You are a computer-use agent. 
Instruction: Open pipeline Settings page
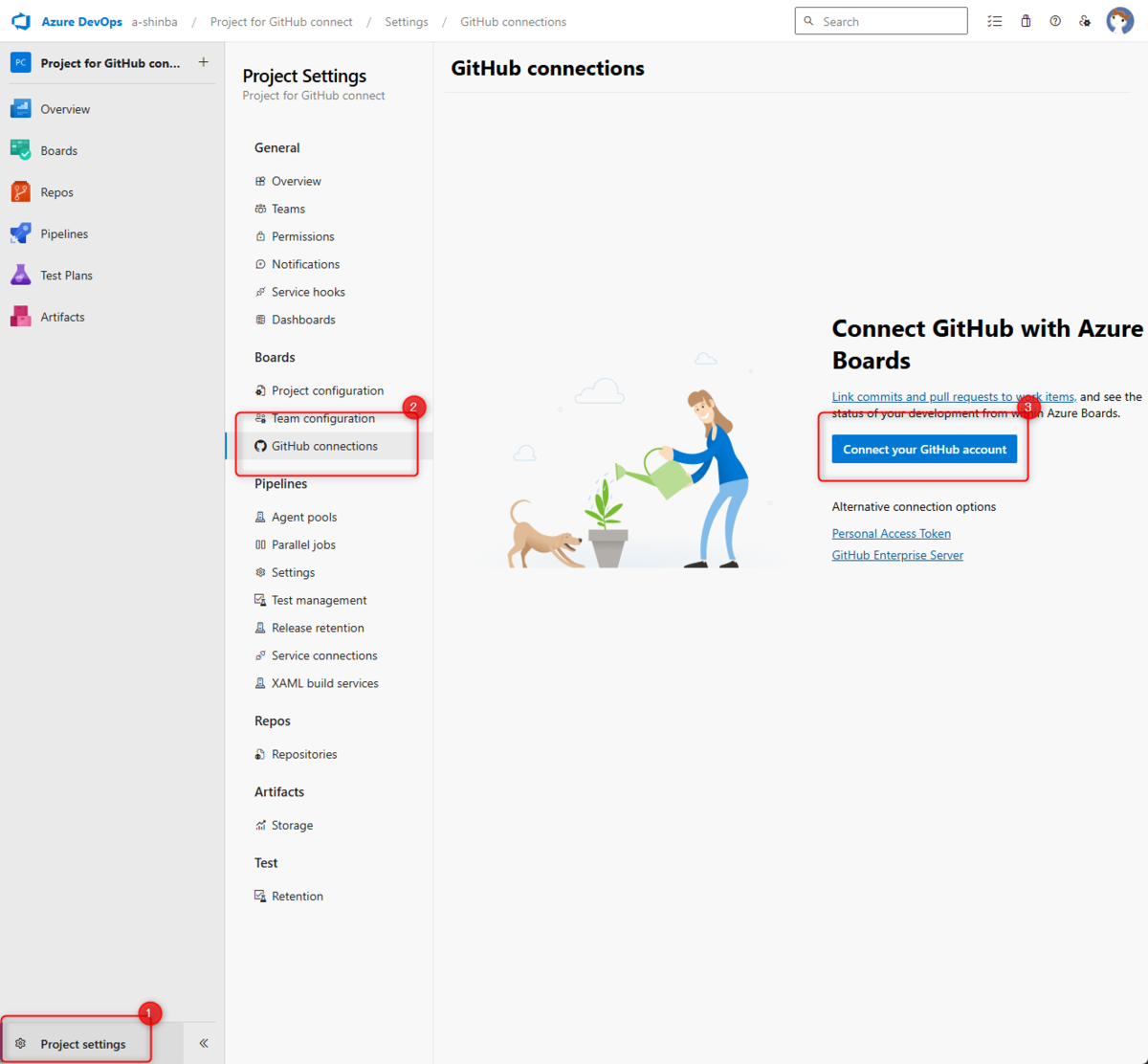tap(293, 572)
